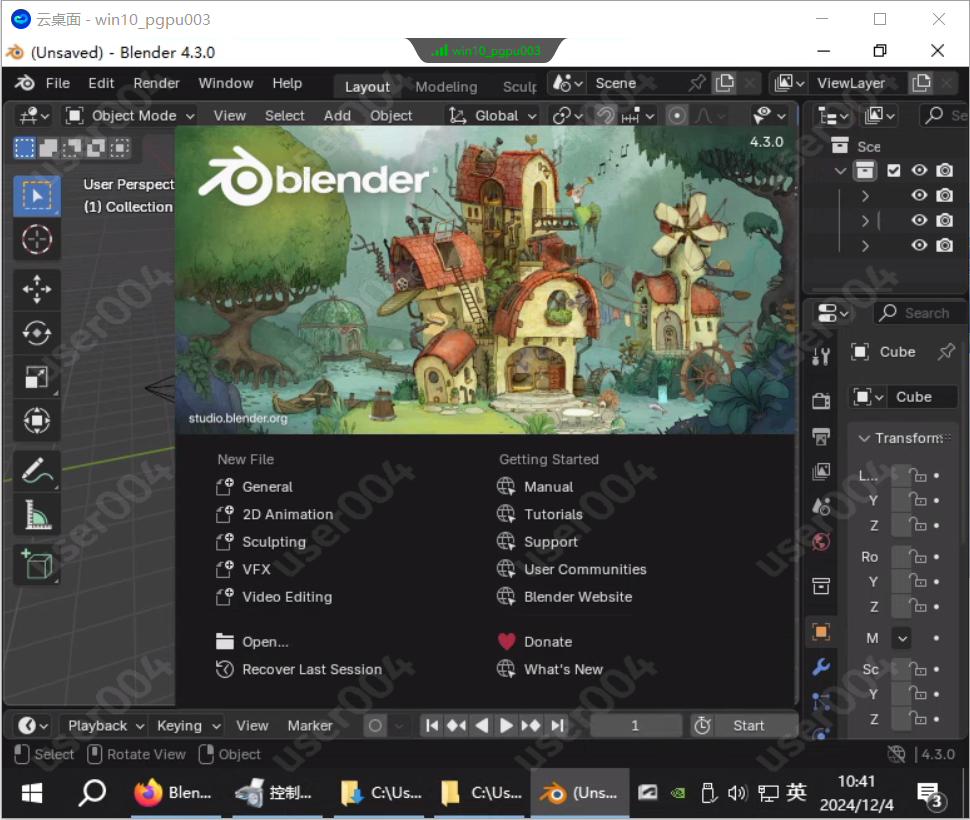Viewport: 970px width, 820px height.
Task: Activate the Move tool
Action: click(37, 290)
